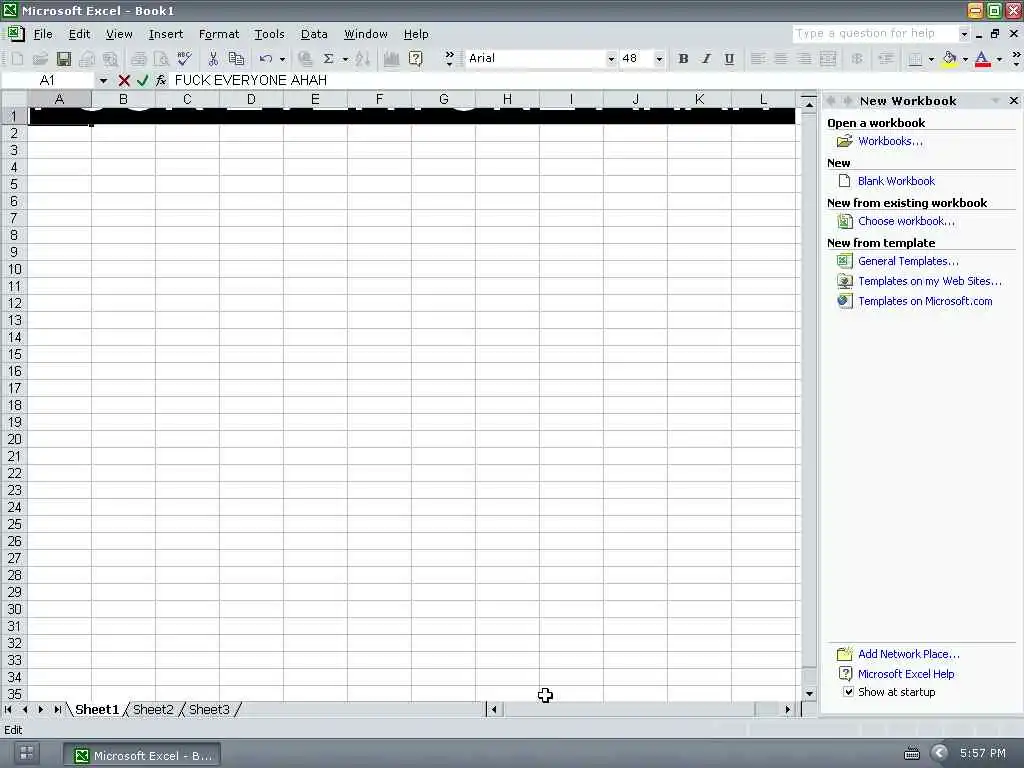Image resolution: width=1024 pixels, height=768 pixels.
Task: Expand the Undo history dropdown arrow
Action: (x=282, y=59)
